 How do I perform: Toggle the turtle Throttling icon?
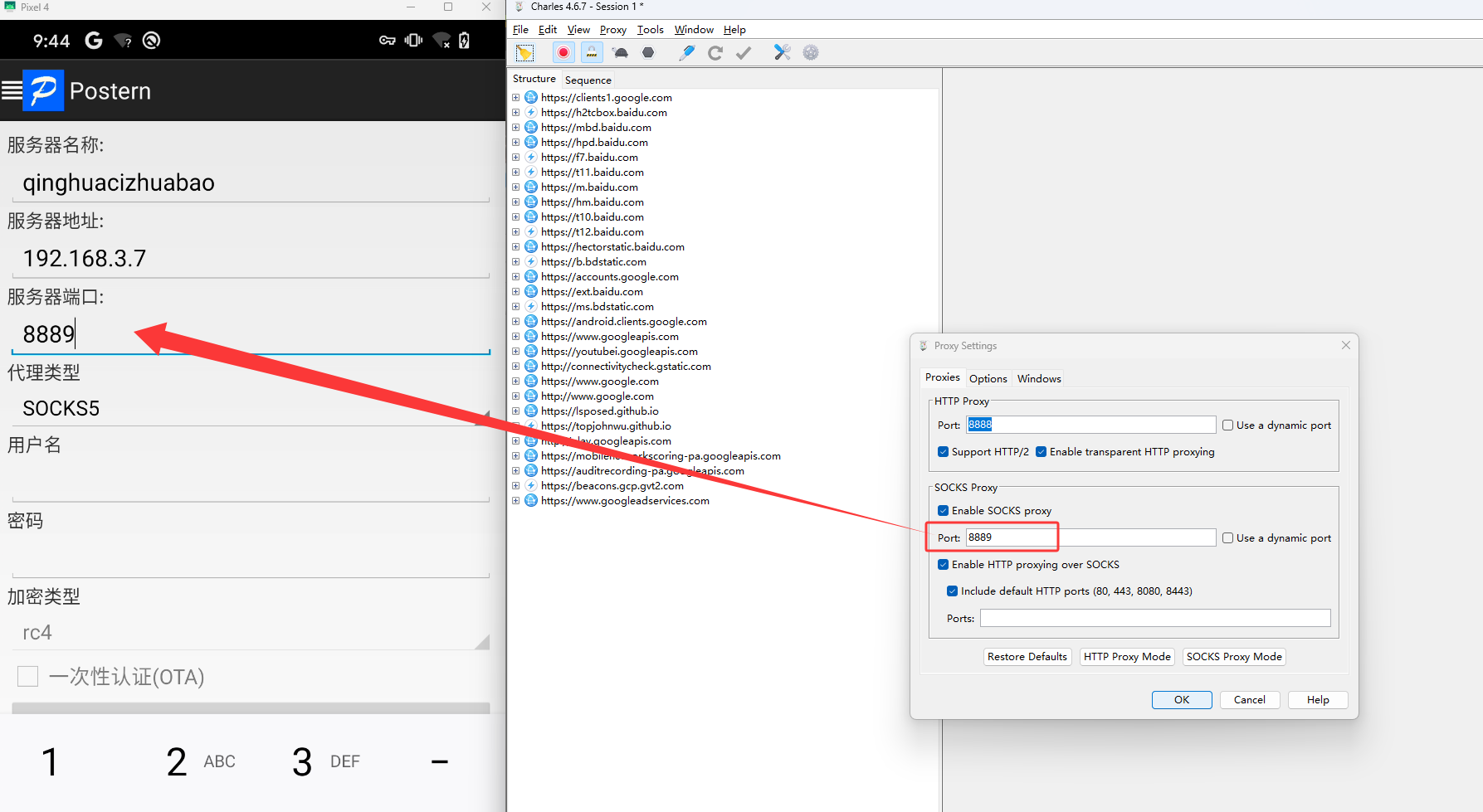[x=620, y=53]
